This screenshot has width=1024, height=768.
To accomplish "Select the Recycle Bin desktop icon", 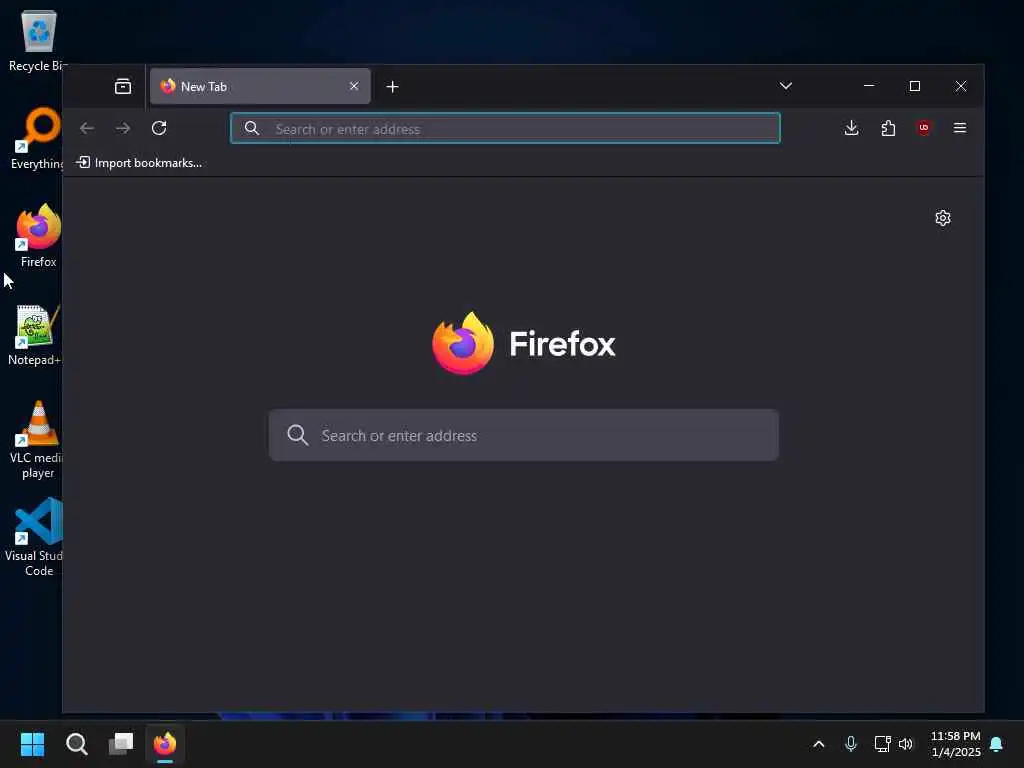I will [38, 40].
